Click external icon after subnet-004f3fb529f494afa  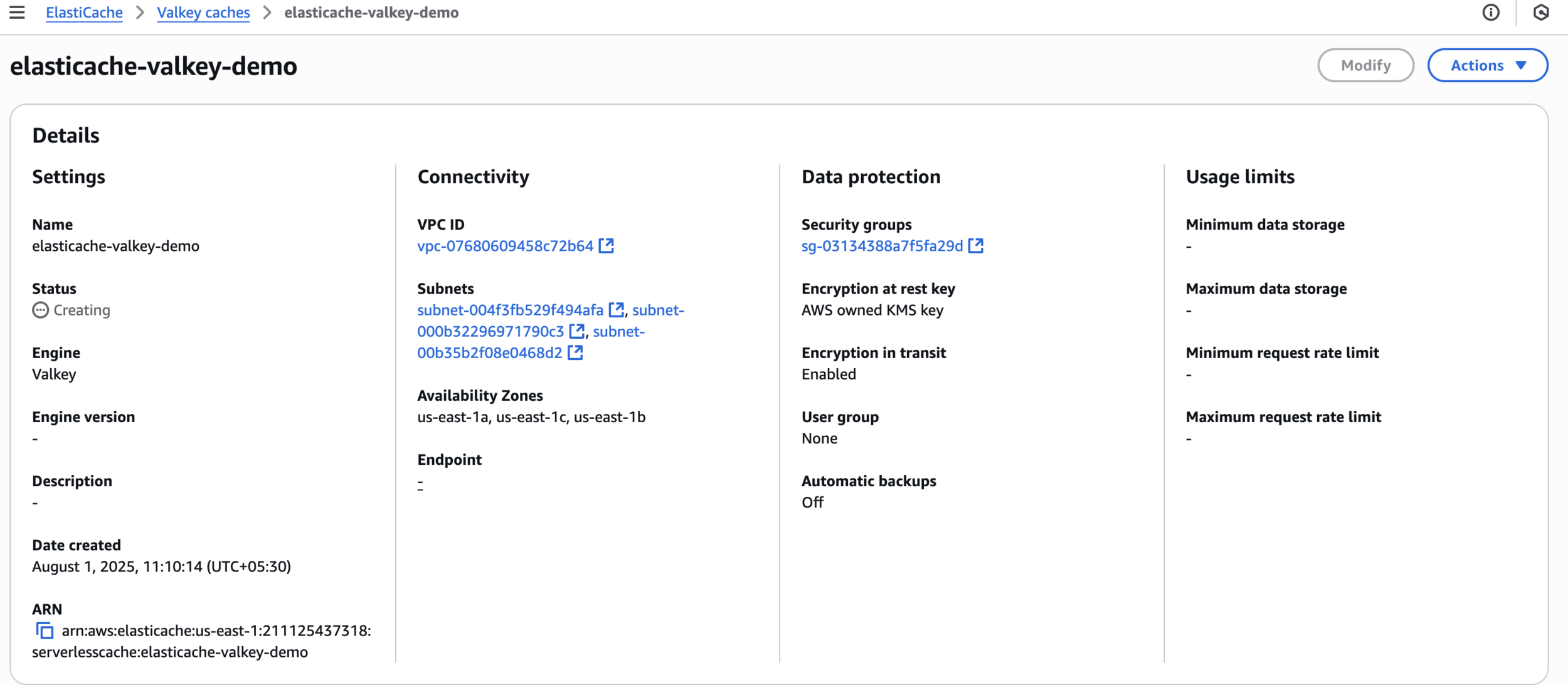(616, 310)
